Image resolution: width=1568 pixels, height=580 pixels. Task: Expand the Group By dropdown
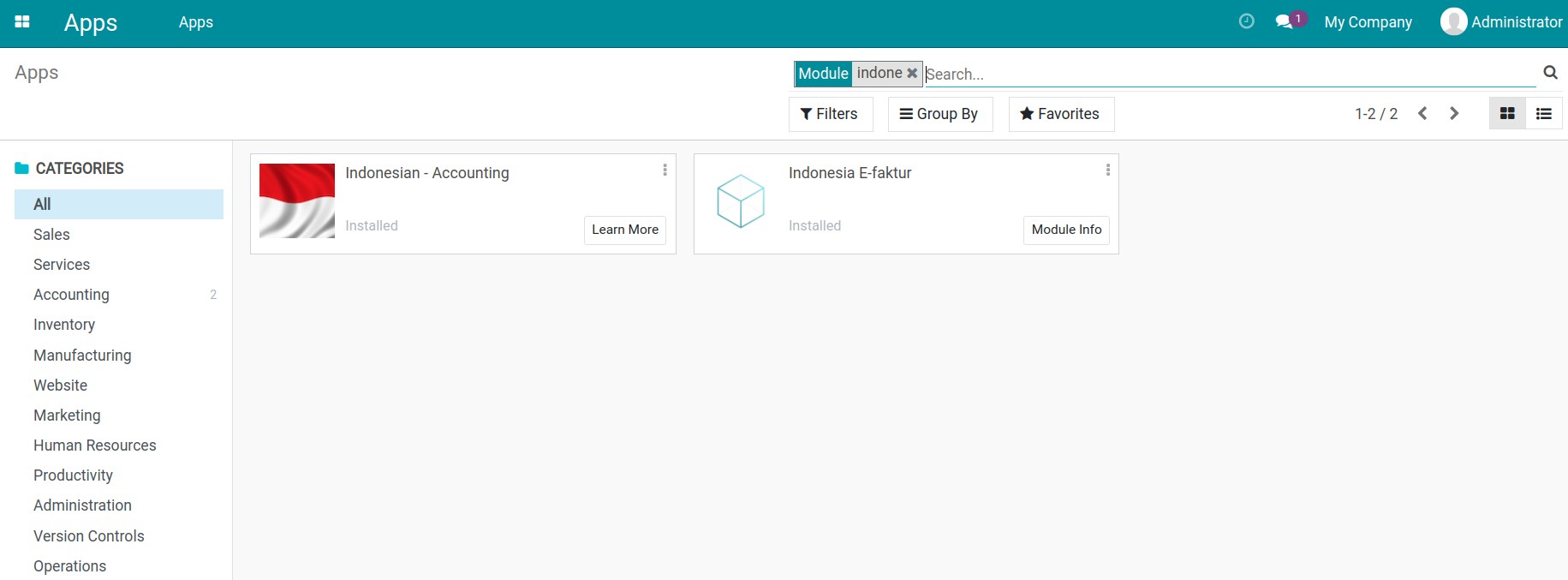pyautogui.click(x=939, y=114)
